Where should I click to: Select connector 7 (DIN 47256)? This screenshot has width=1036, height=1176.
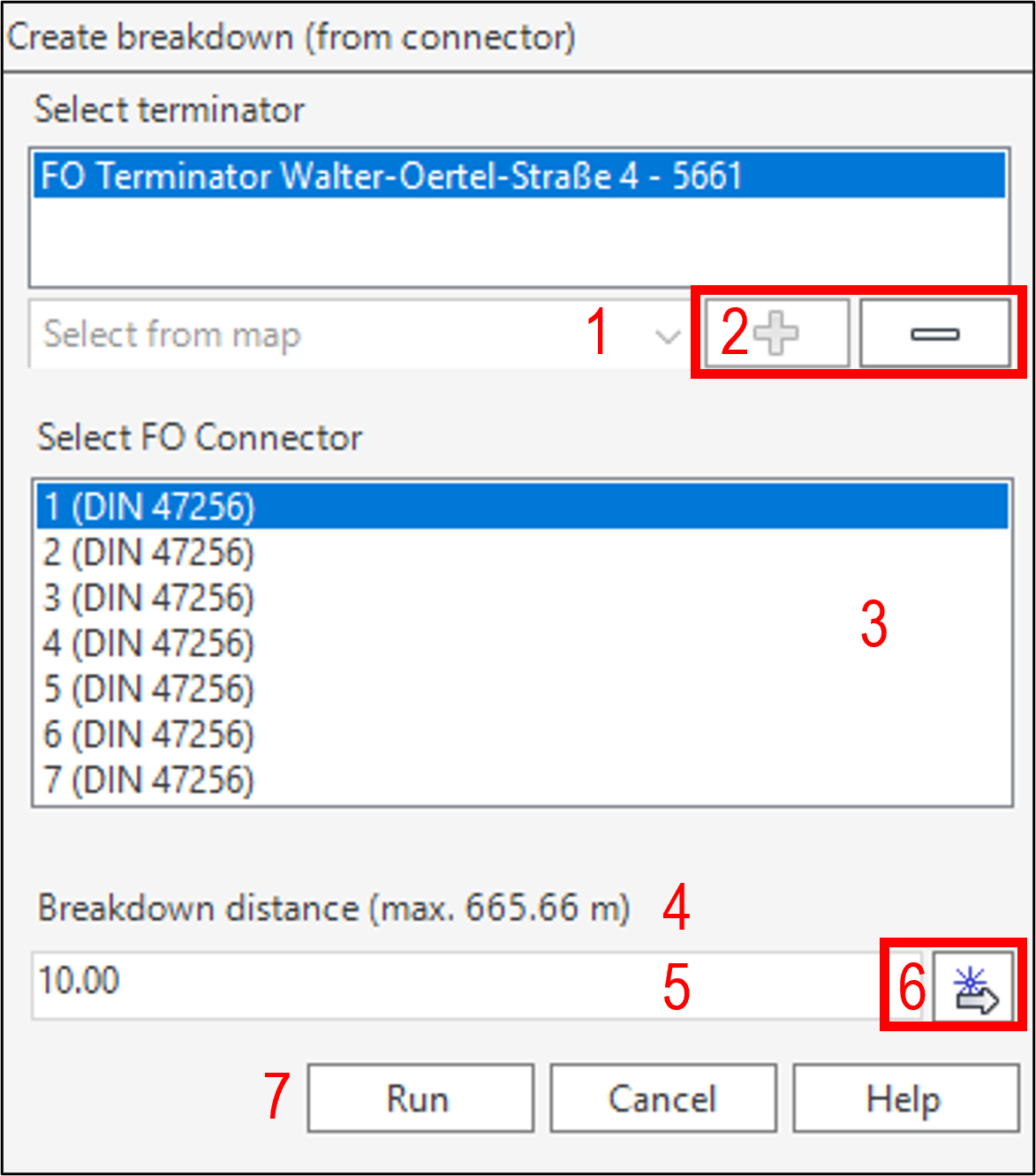click(x=149, y=780)
